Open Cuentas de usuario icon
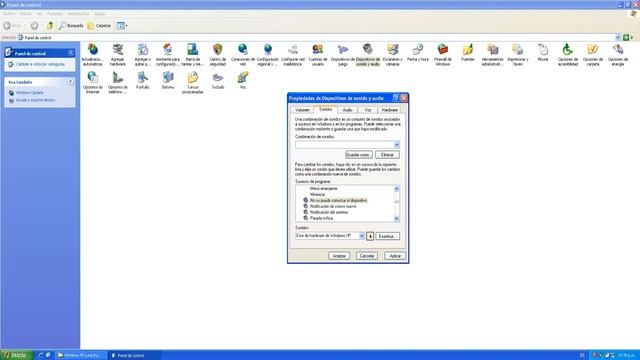The image size is (640, 360). point(318,54)
